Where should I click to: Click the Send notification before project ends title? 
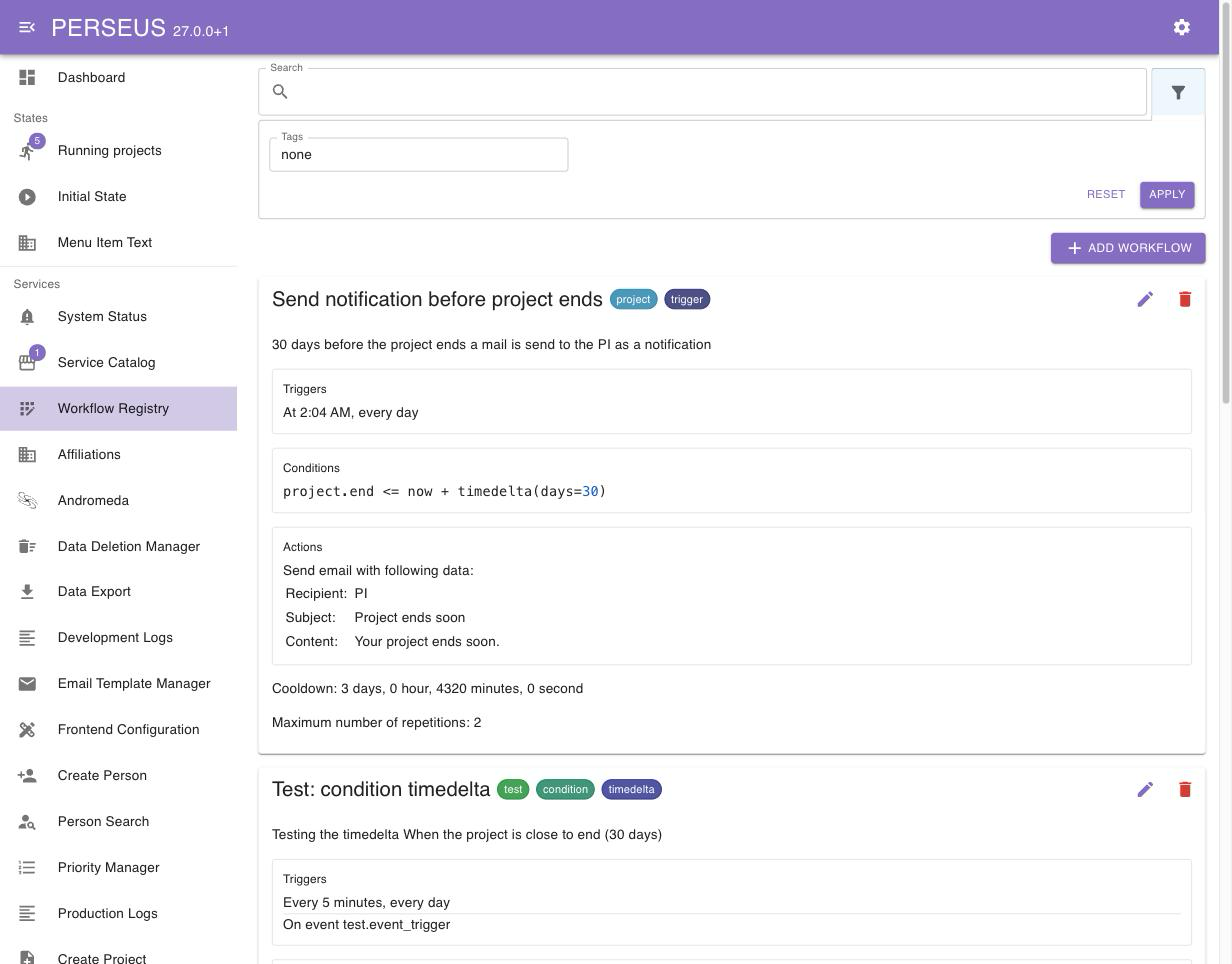[437, 299]
